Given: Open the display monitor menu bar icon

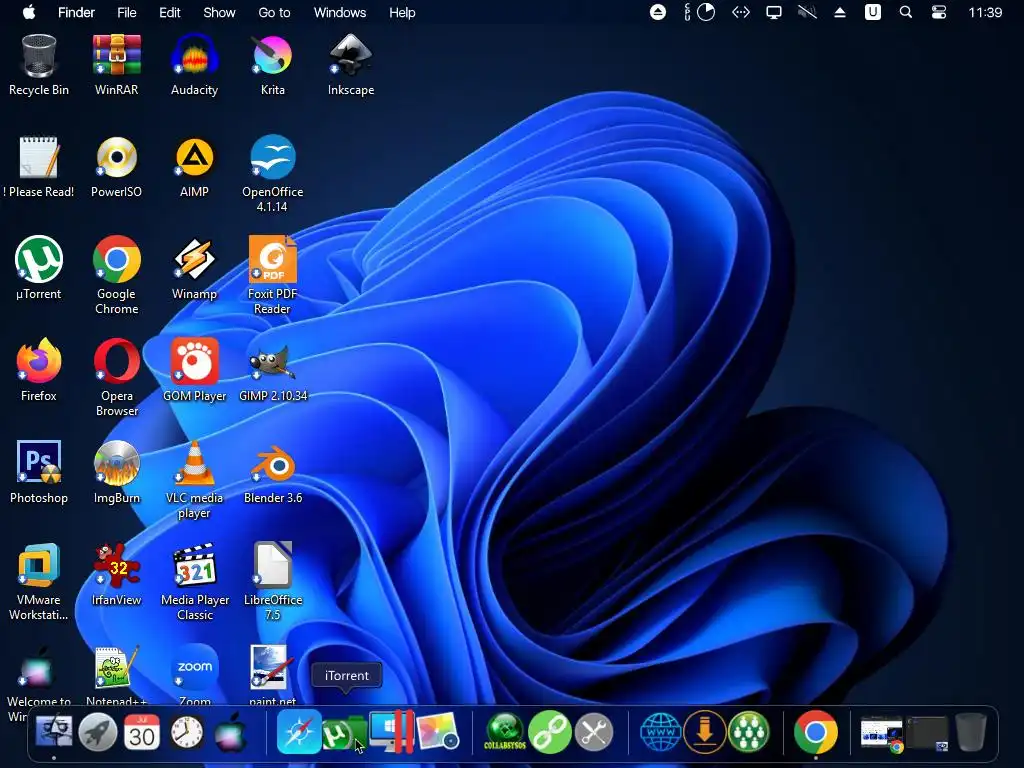Looking at the screenshot, I should coord(774,12).
